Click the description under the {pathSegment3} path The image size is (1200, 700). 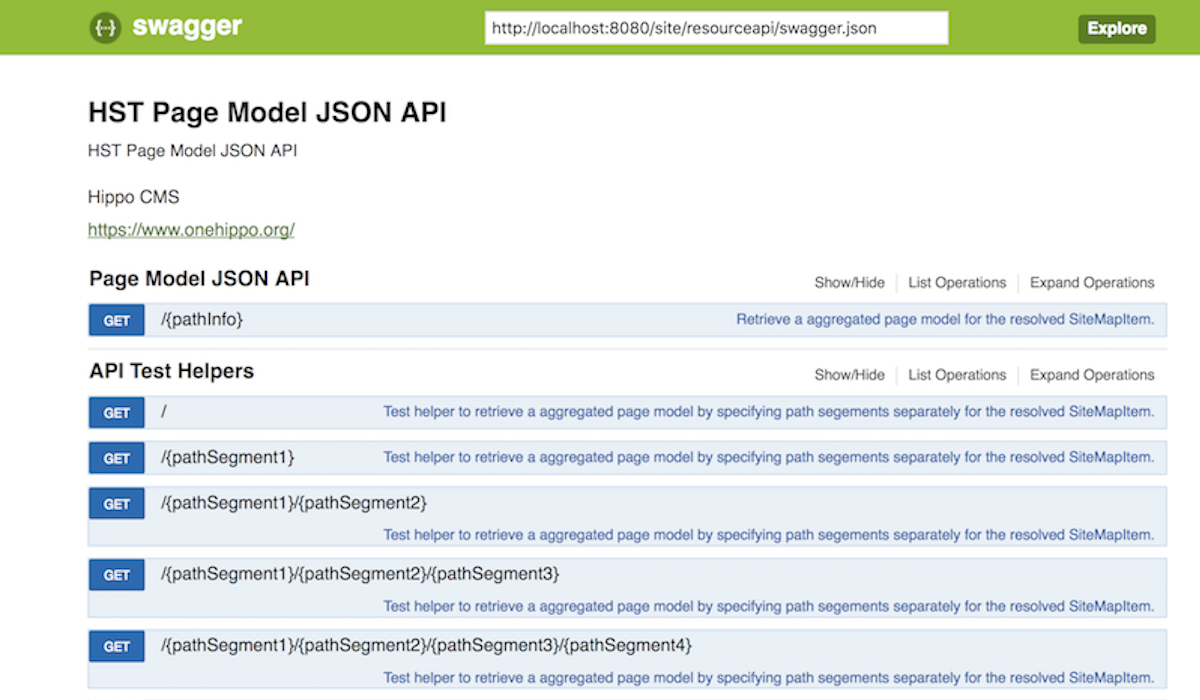[x=769, y=607]
